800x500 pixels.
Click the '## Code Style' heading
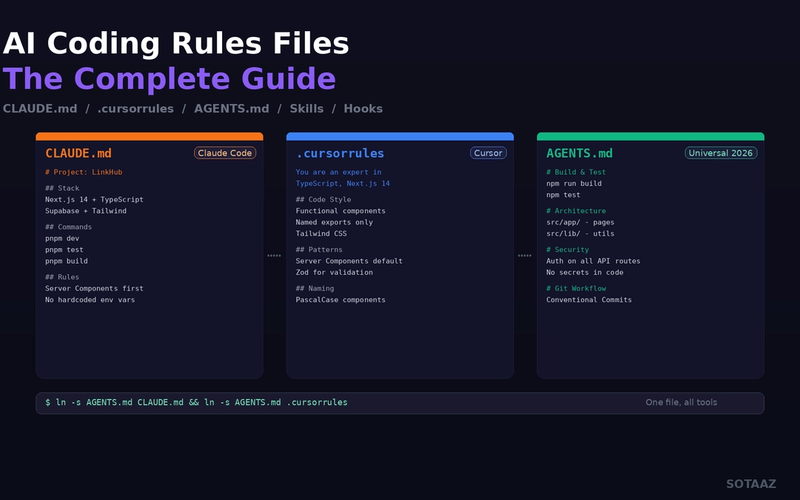point(323,199)
